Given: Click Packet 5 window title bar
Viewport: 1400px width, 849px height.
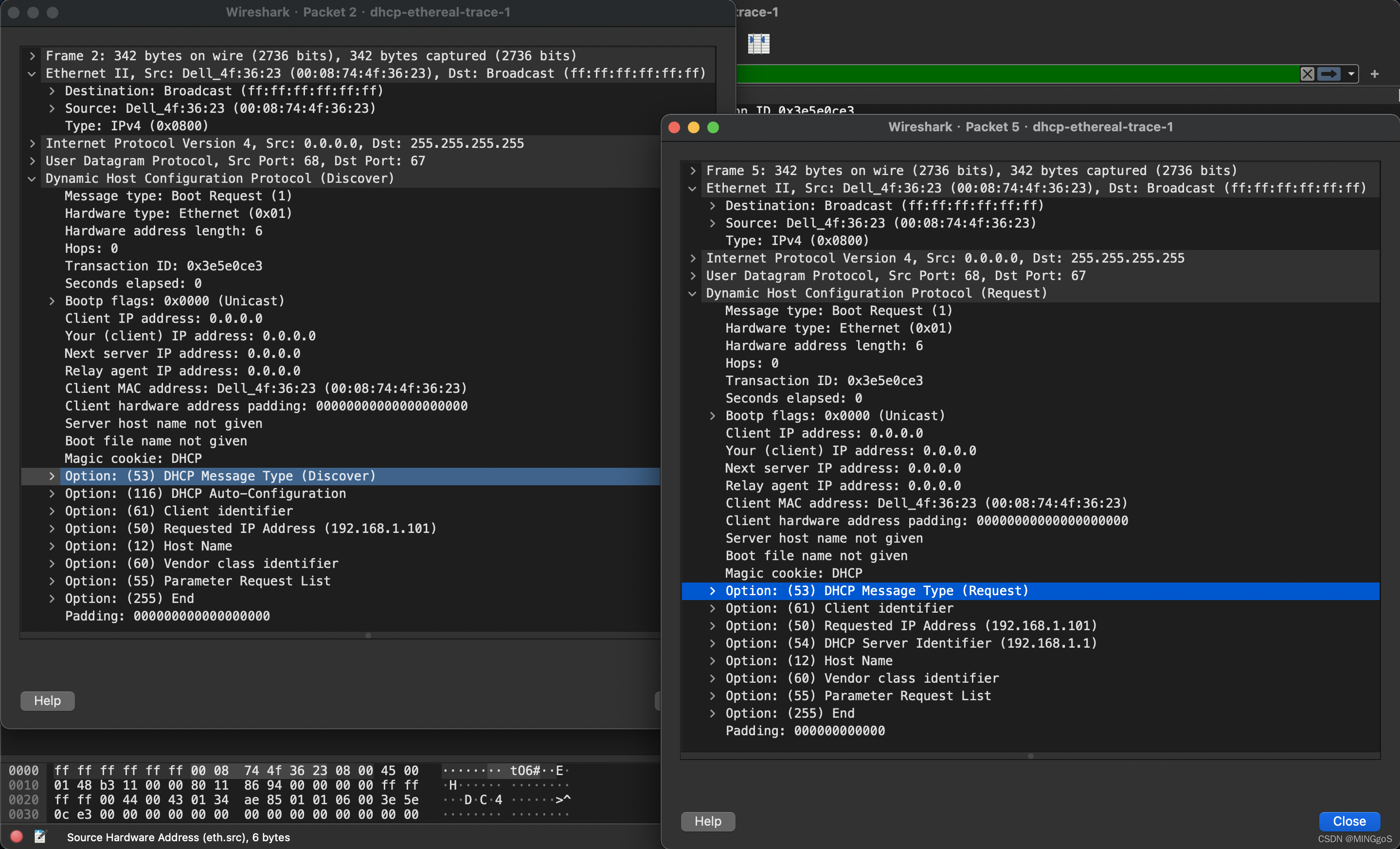Looking at the screenshot, I should click(1031, 126).
